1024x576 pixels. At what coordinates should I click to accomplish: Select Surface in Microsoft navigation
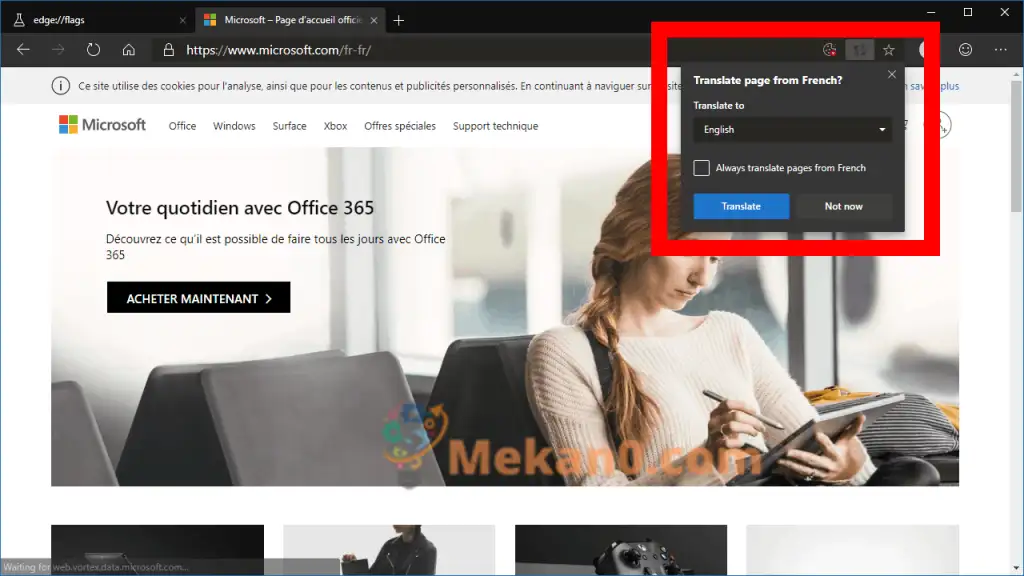click(289, 126)
